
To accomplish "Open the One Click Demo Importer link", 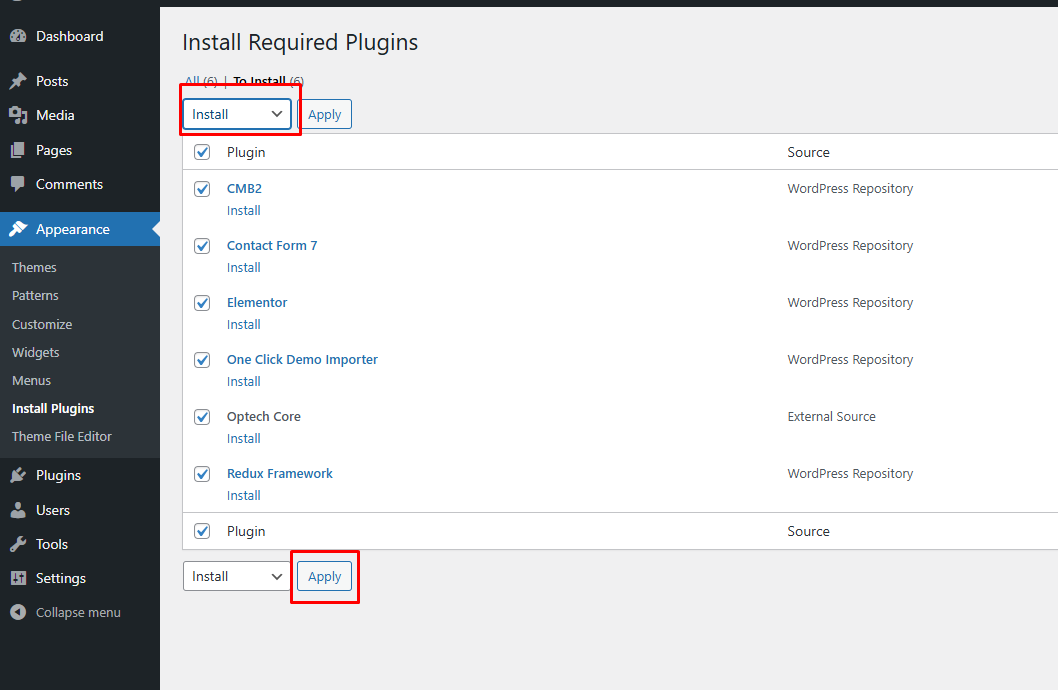I will 302,359.
